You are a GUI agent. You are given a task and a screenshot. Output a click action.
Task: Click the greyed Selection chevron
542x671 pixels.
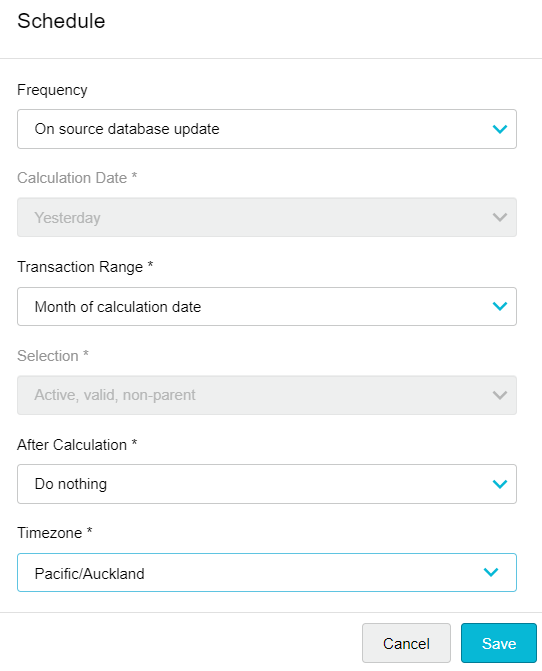tap(499, 395)
